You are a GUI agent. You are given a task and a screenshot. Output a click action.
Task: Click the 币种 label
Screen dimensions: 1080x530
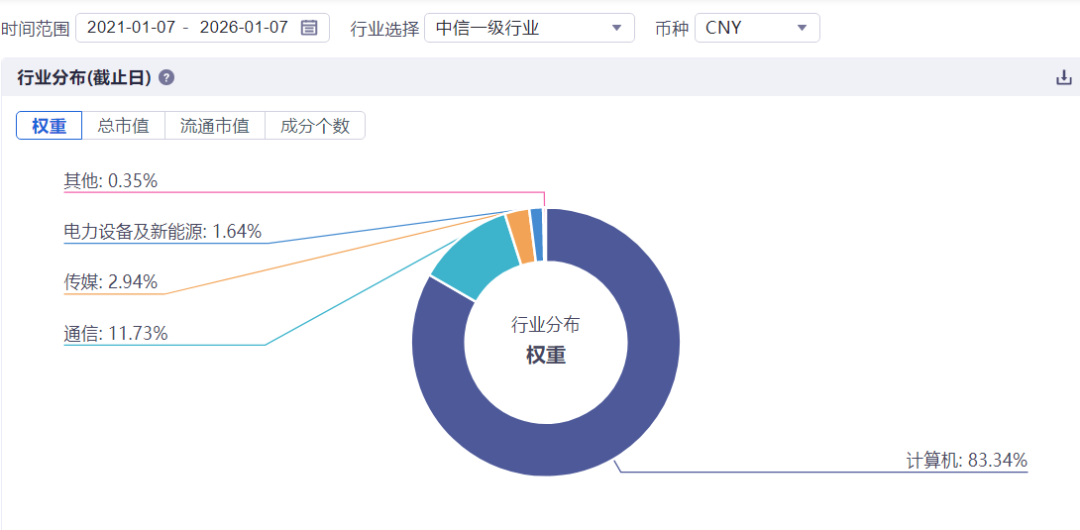point(672,29)
